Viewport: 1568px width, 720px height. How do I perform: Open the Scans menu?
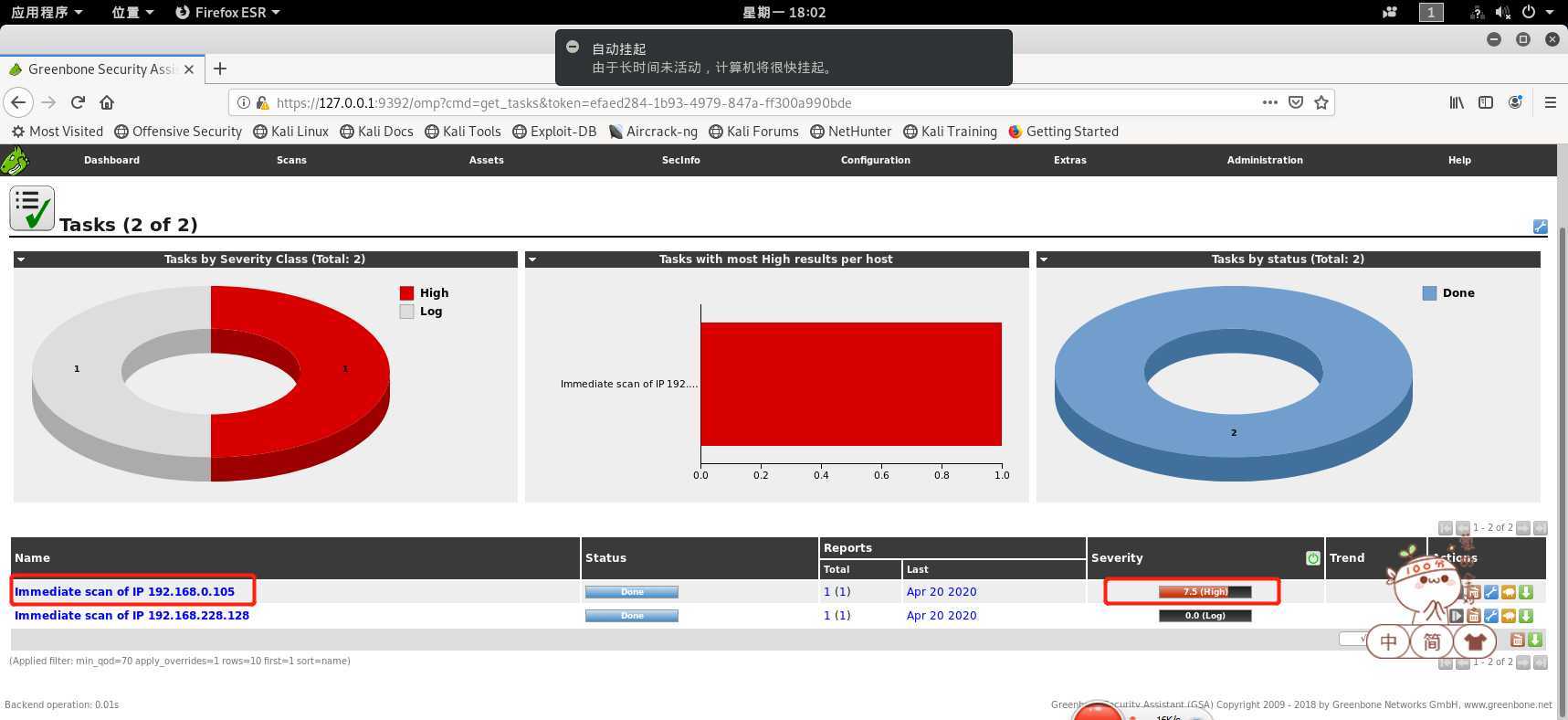pos(291,160)
